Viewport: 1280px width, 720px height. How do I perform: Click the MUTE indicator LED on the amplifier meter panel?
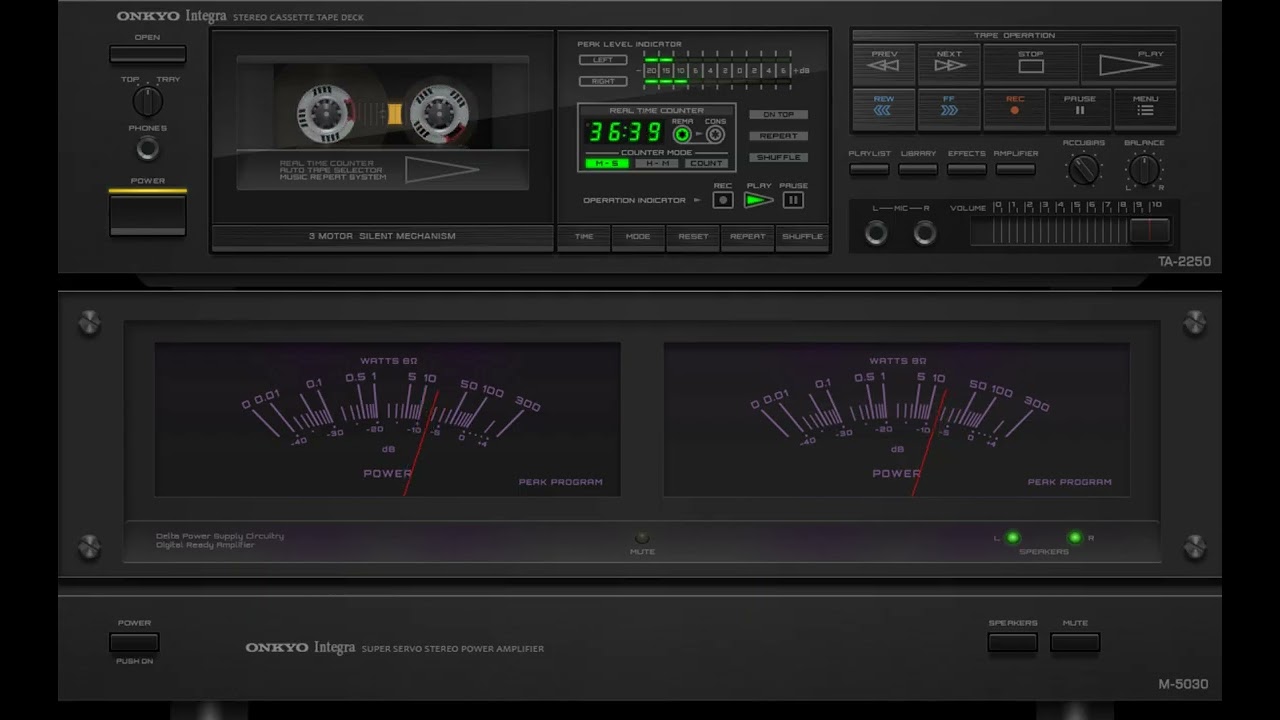pos(642,538)
